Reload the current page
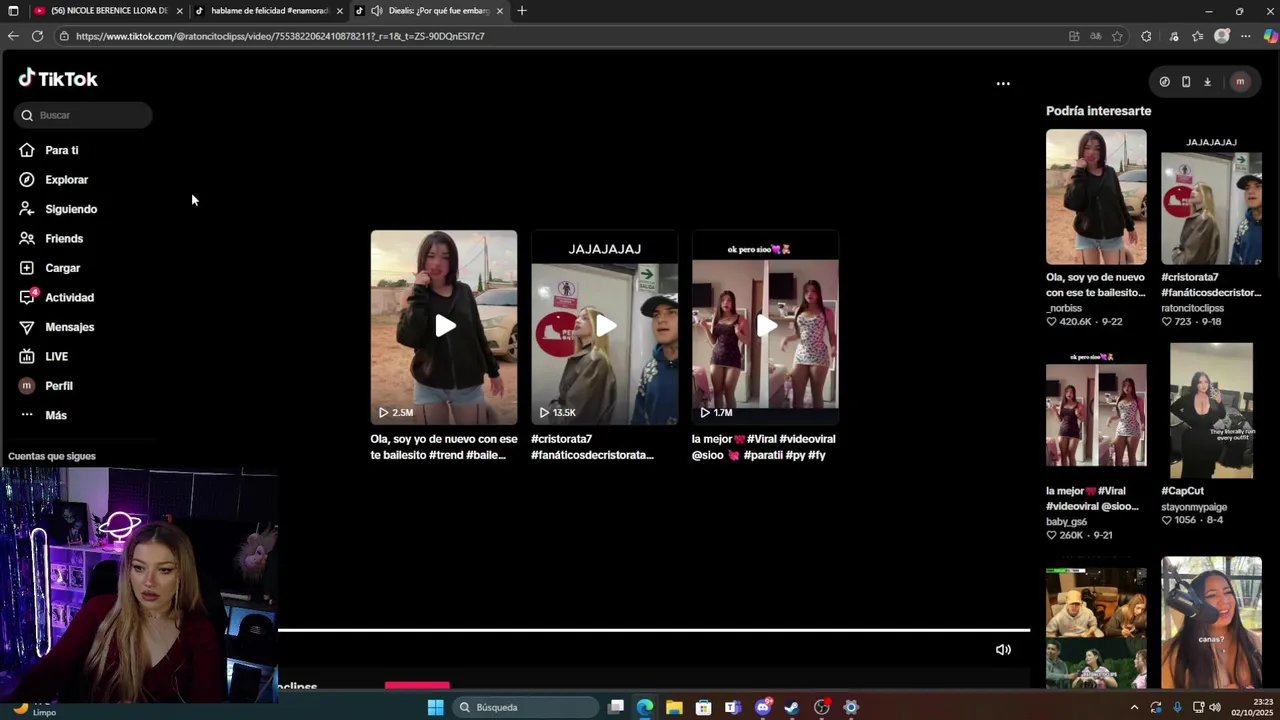The image size is (1280, 720). pyautogui.click(x=37, y=36)
